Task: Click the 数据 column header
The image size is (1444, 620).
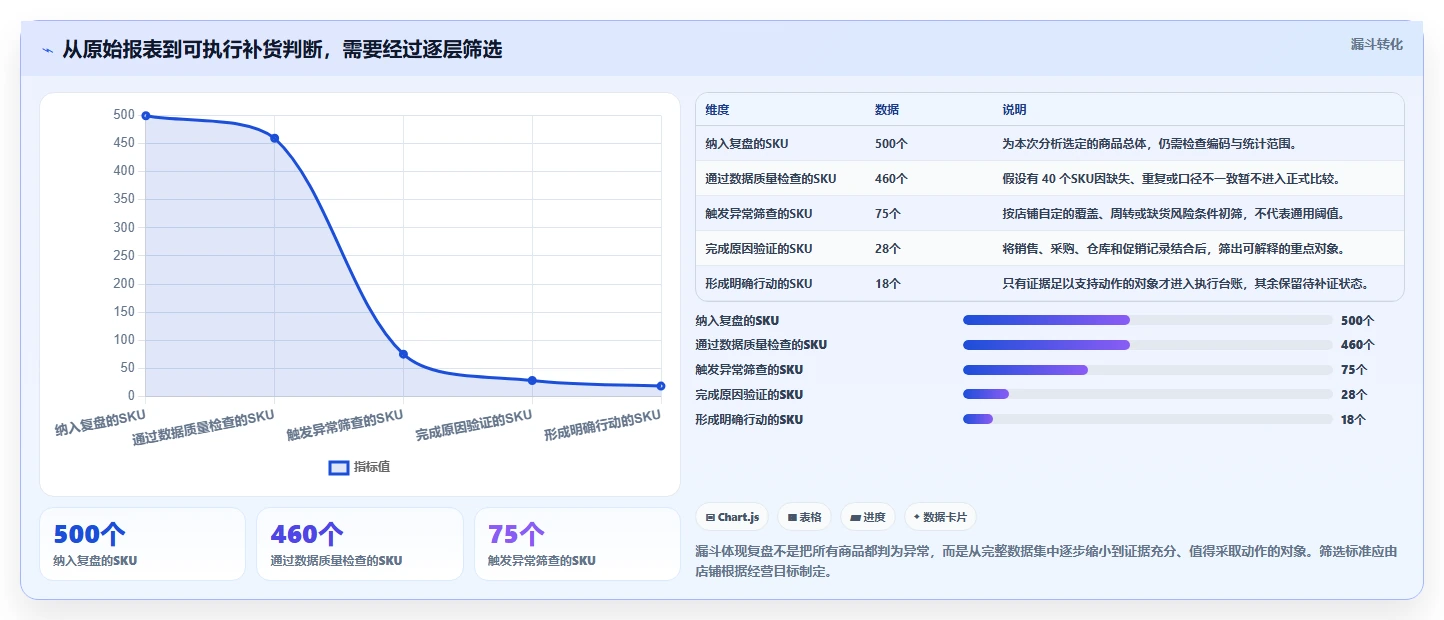Action: pos(887,110)
